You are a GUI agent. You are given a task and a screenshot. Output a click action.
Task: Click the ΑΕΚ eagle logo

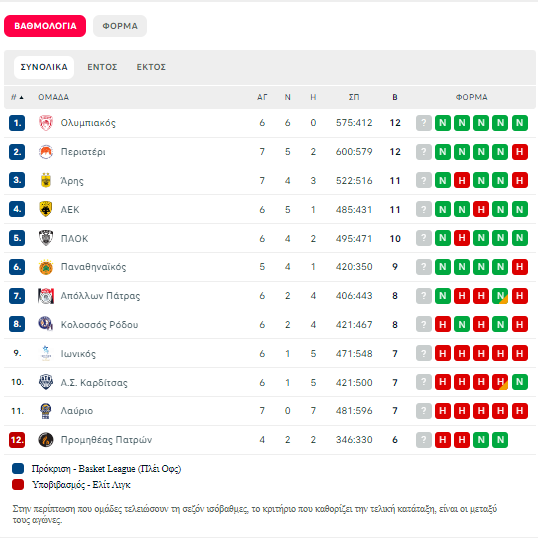[46, 209]
